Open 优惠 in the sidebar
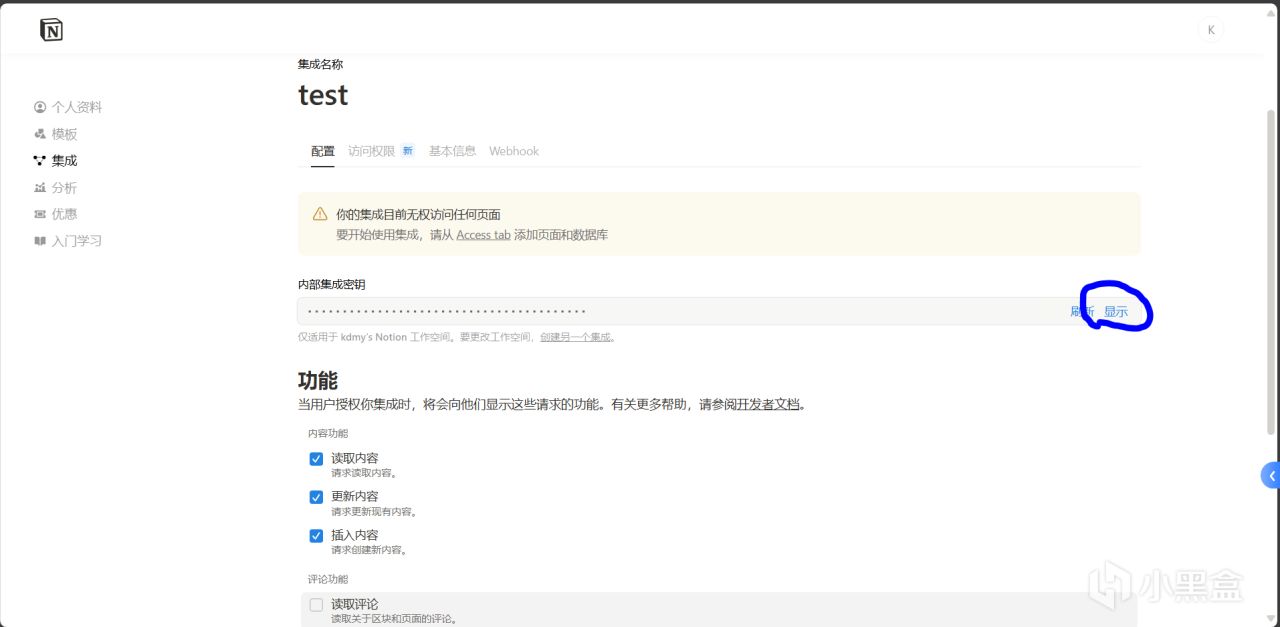Viewport: 1280px width, 627px height. point(64,214)
